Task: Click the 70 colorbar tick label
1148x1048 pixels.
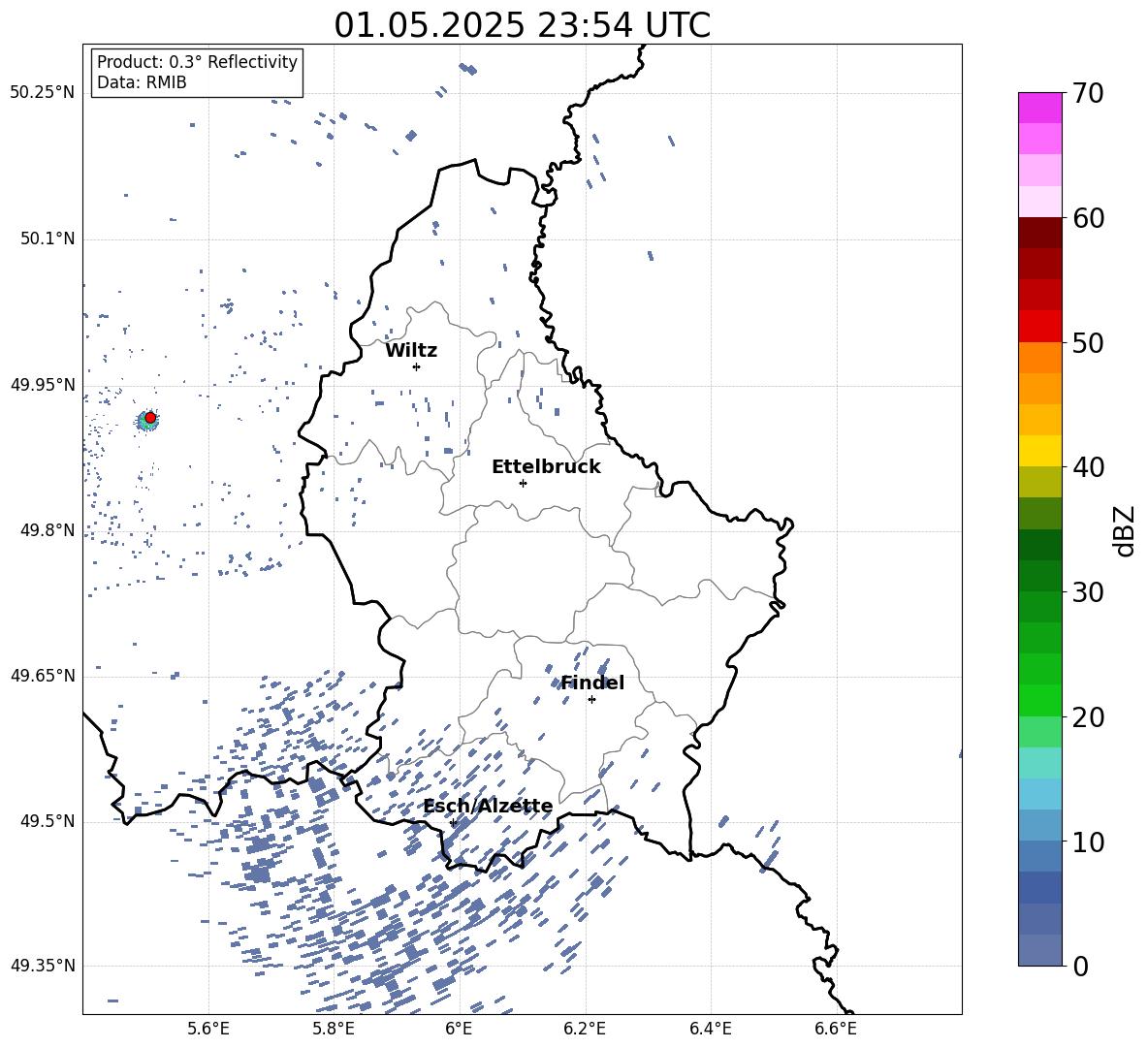Action: coord(1088,93)
